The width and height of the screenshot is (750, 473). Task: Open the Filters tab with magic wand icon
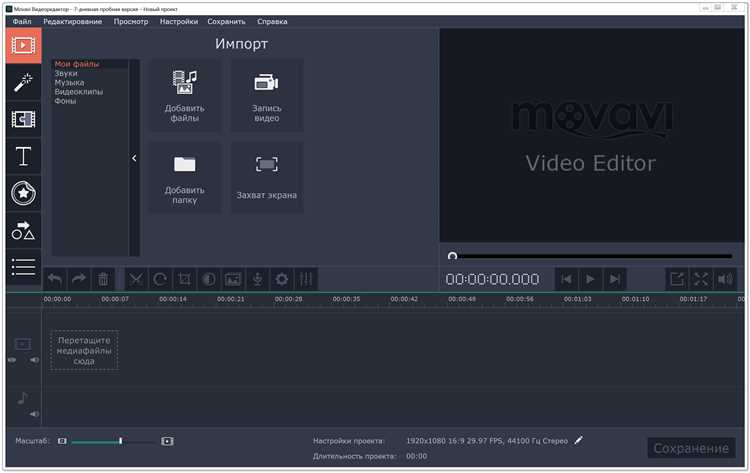22,83
